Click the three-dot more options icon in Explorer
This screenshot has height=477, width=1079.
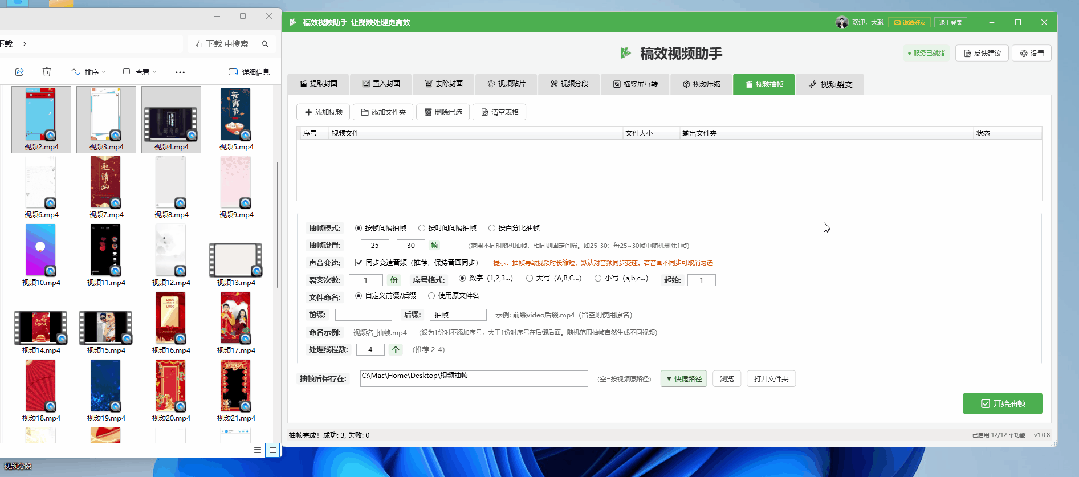pyautogui.click(x=180, y=72)
